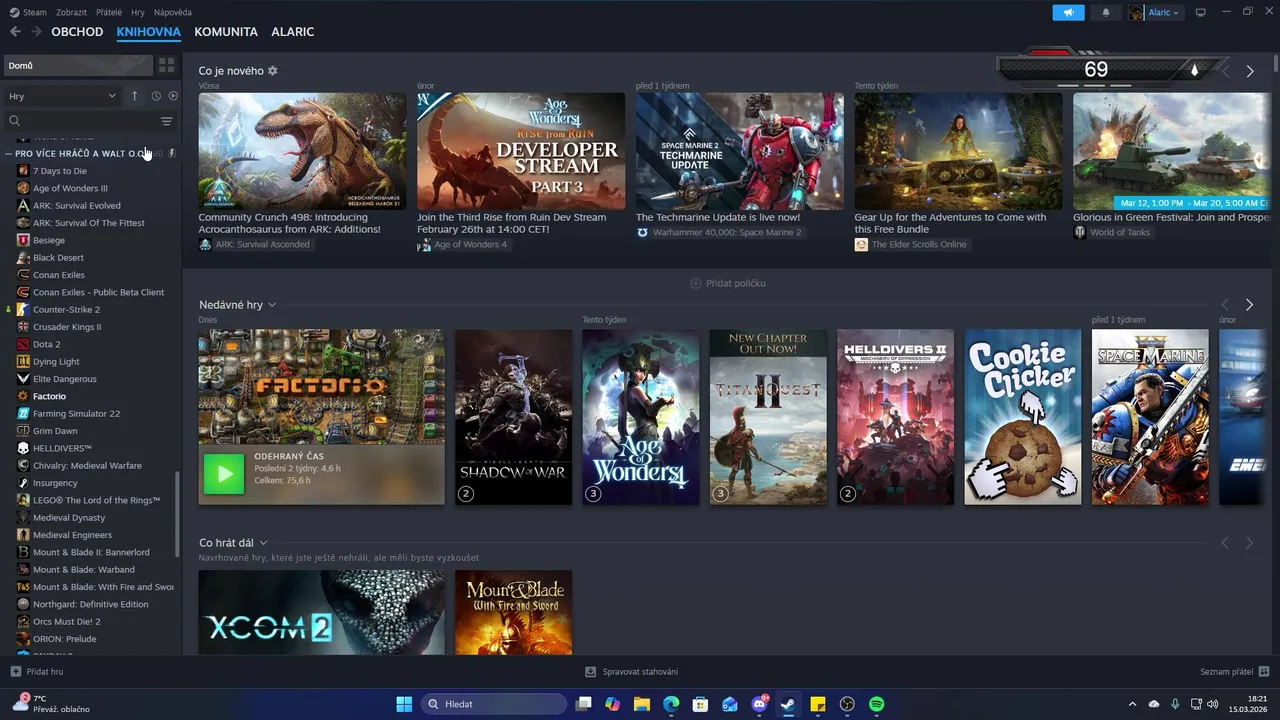Select Grim Dawn in the library list
The height and width of the screenshot is (720, 1280).
click(55, 431)
